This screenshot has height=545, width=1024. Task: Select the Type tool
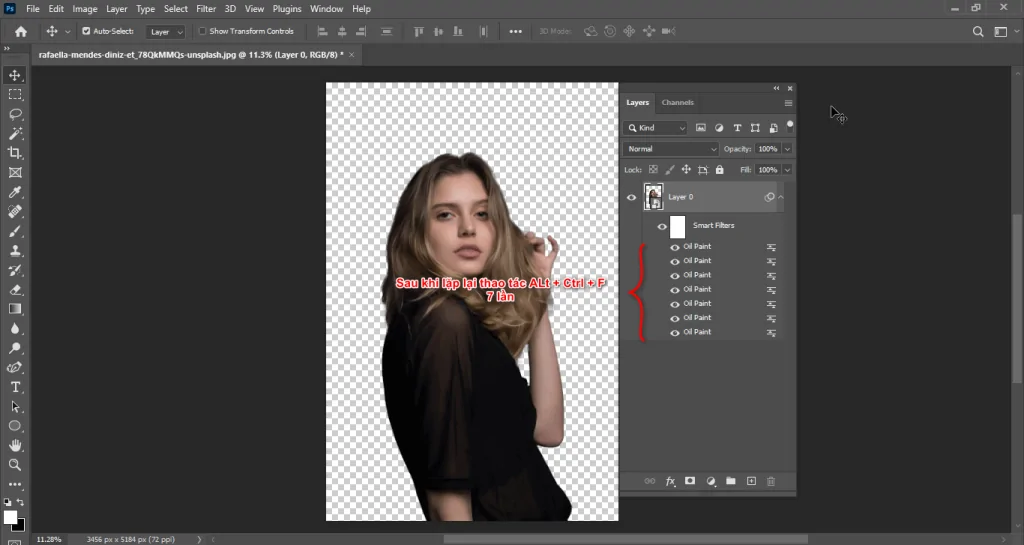click(15, 387)
